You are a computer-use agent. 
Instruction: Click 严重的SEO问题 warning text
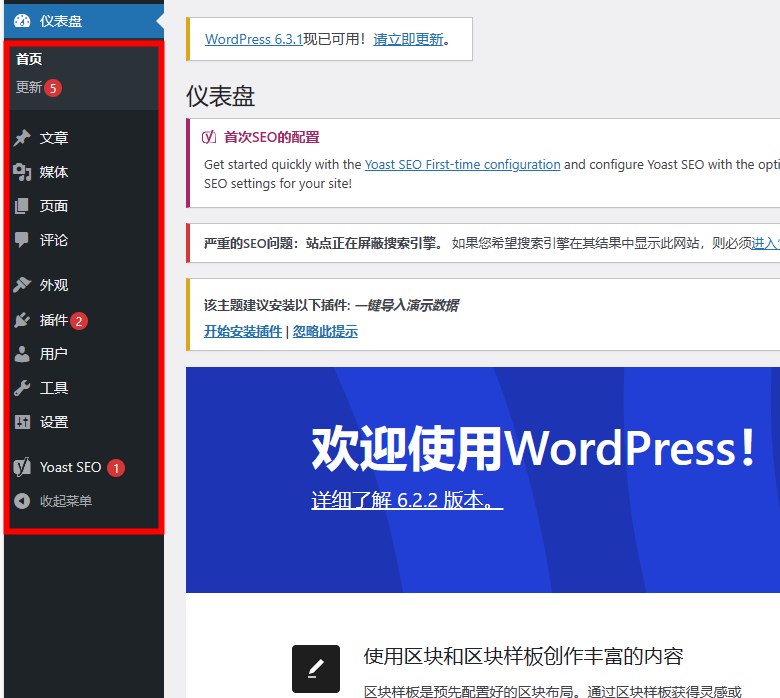coord(323,243)
